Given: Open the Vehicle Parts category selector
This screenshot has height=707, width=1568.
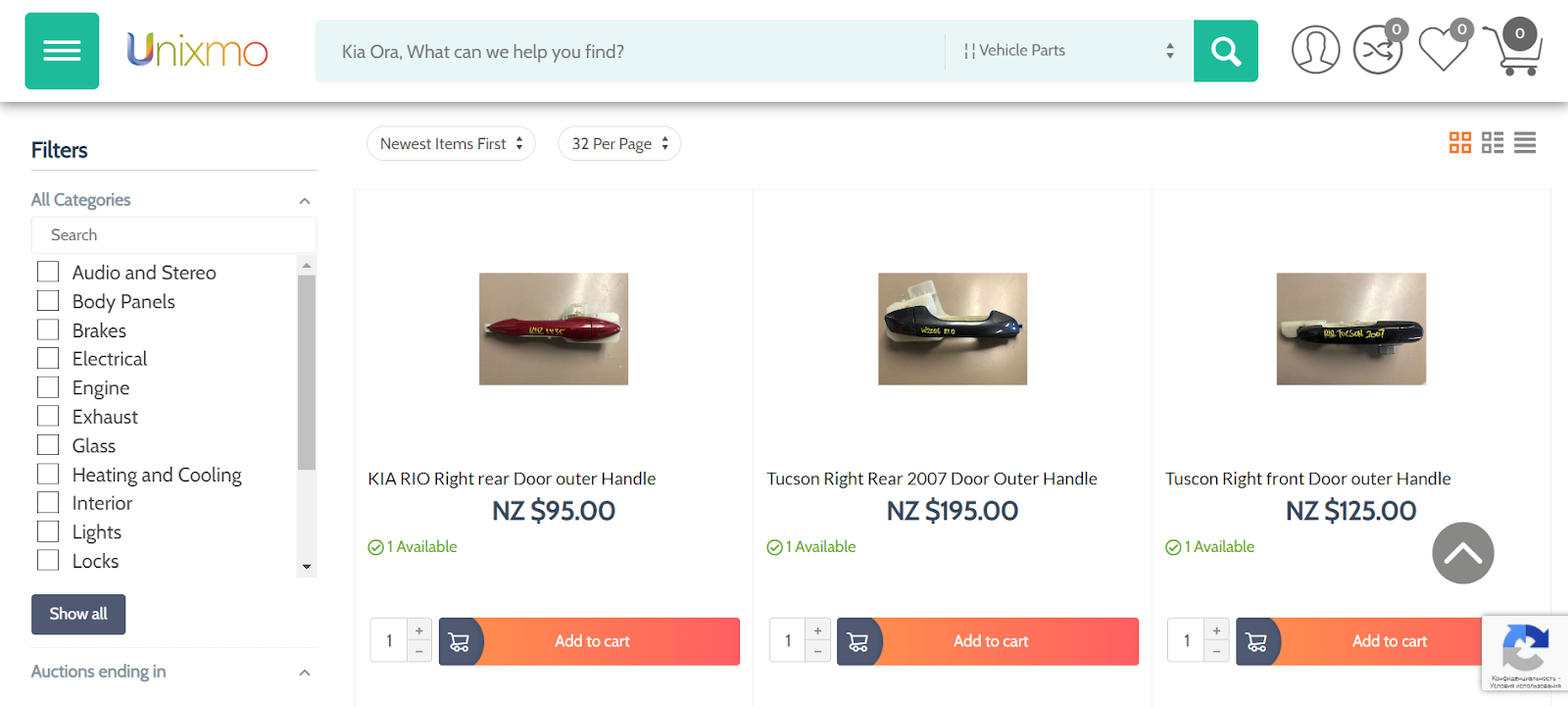Looking at the screenshot, I should (1068, 51).
